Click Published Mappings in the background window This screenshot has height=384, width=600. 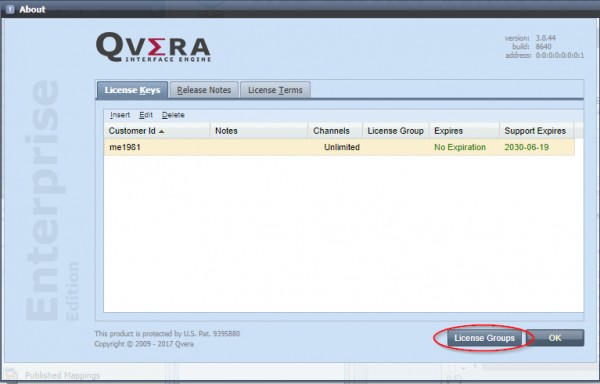(x=62, y=375)
